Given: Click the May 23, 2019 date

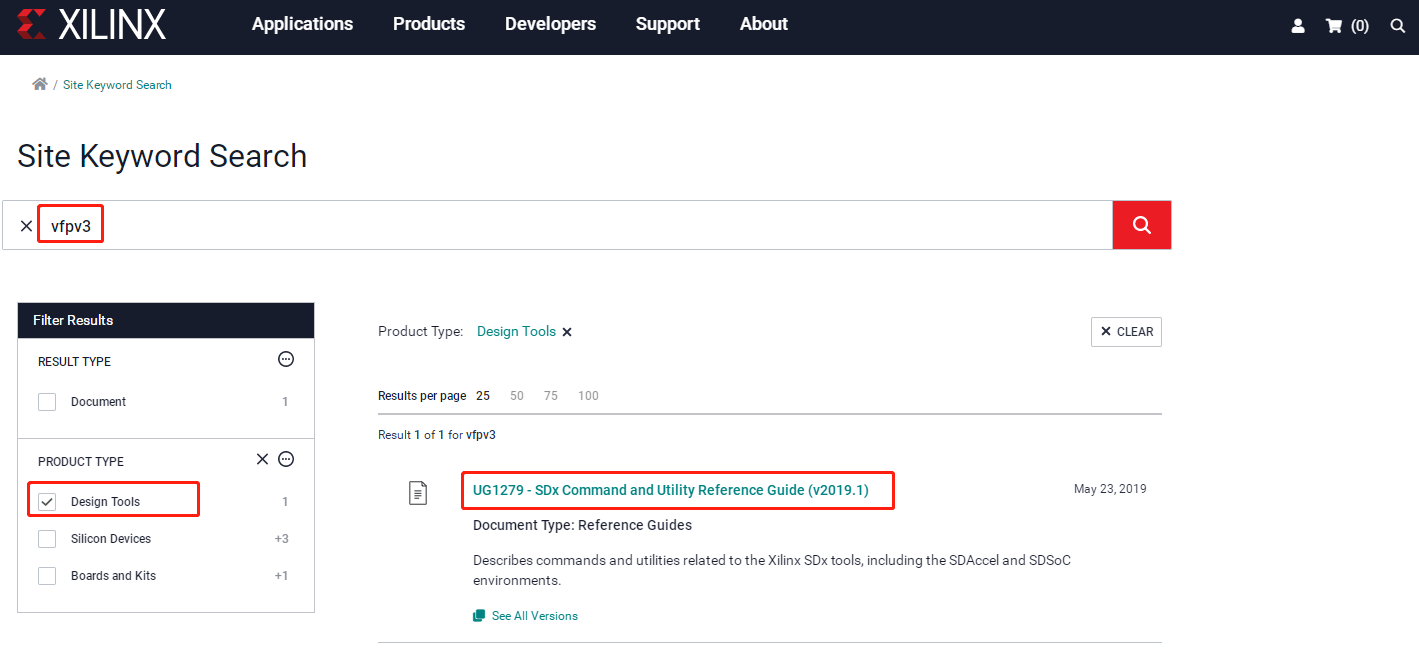Looking at the screenshot, I should 1110,489.
